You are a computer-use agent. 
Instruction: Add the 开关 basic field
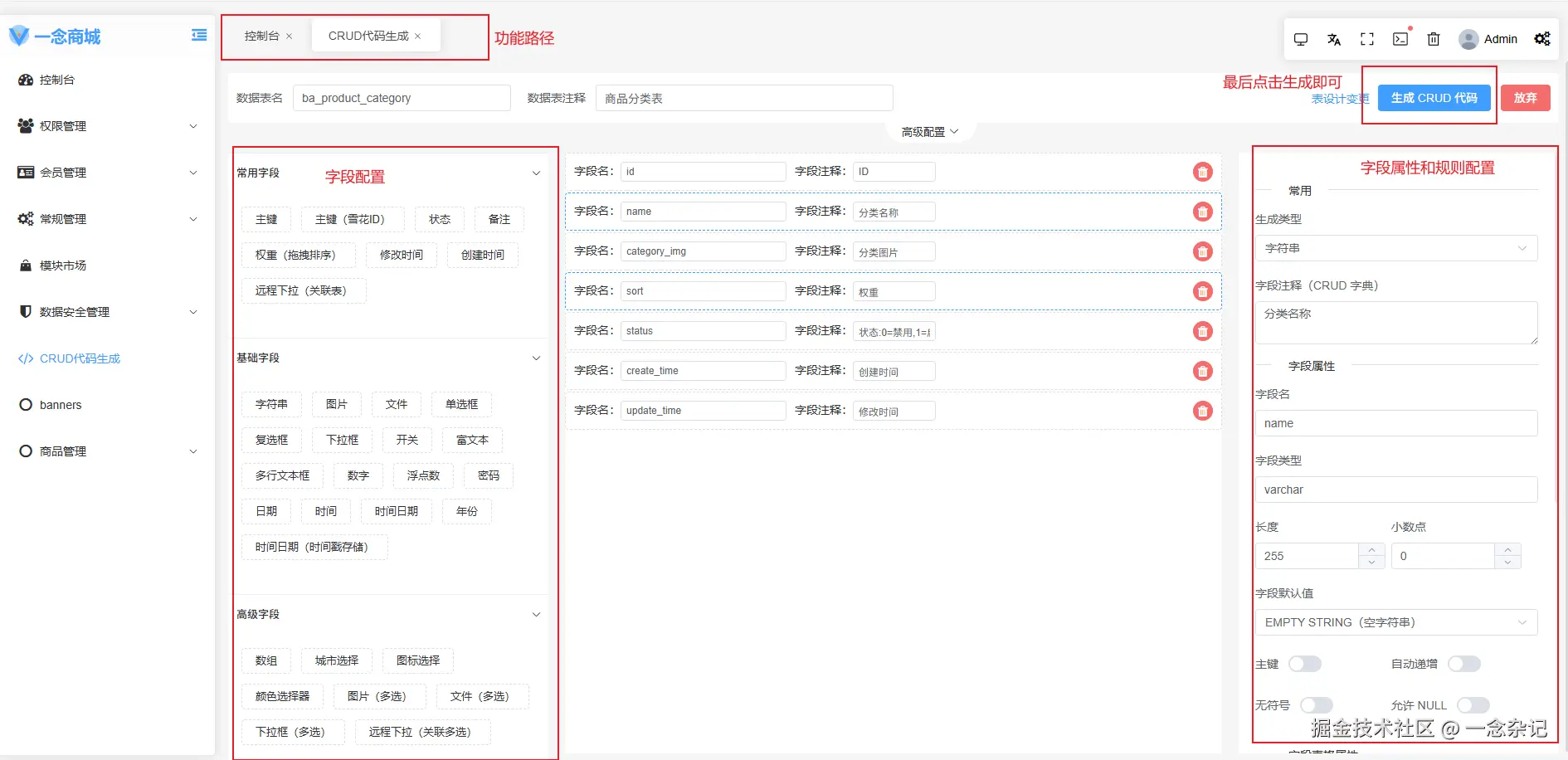pos(407,440)
